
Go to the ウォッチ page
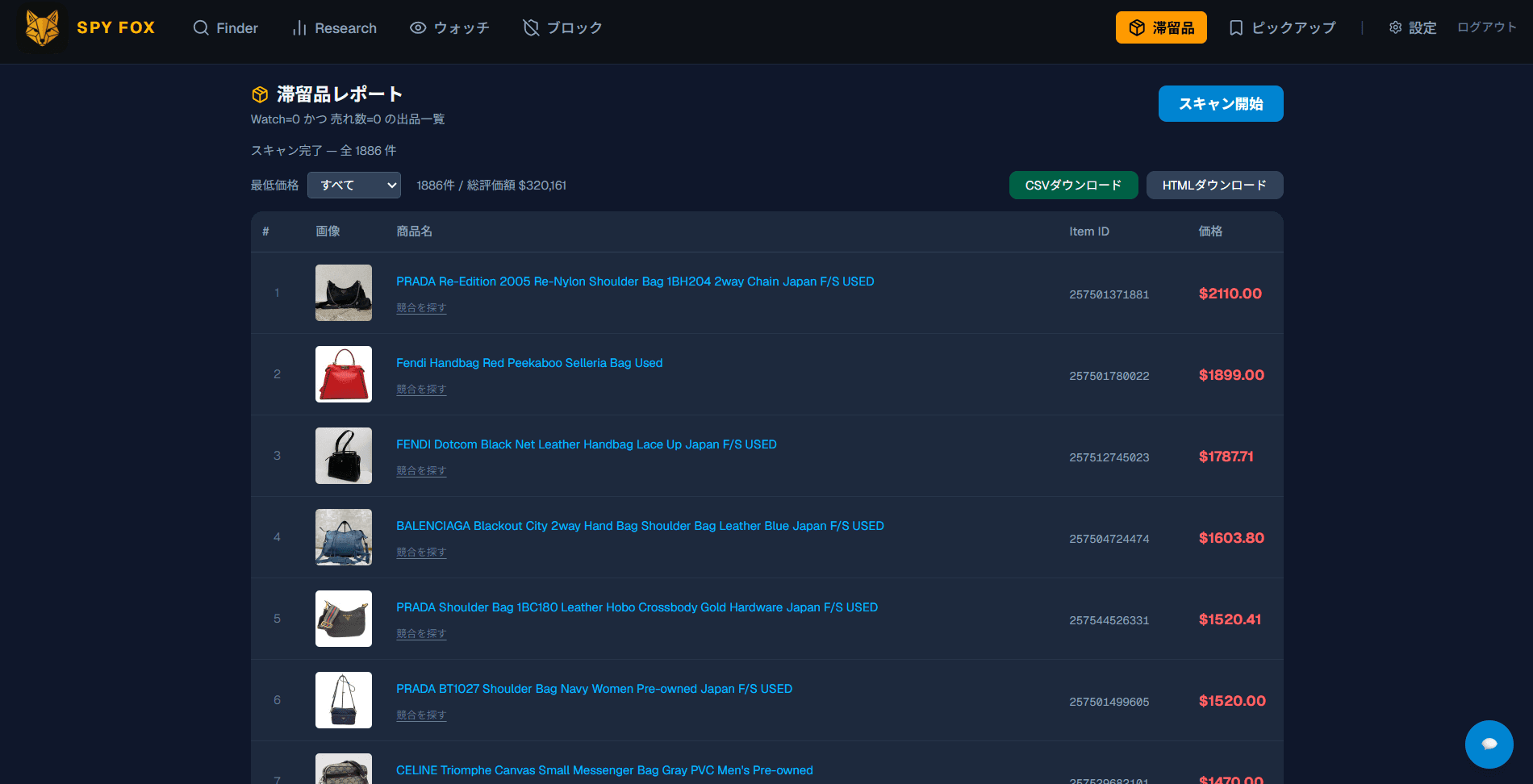449,27
